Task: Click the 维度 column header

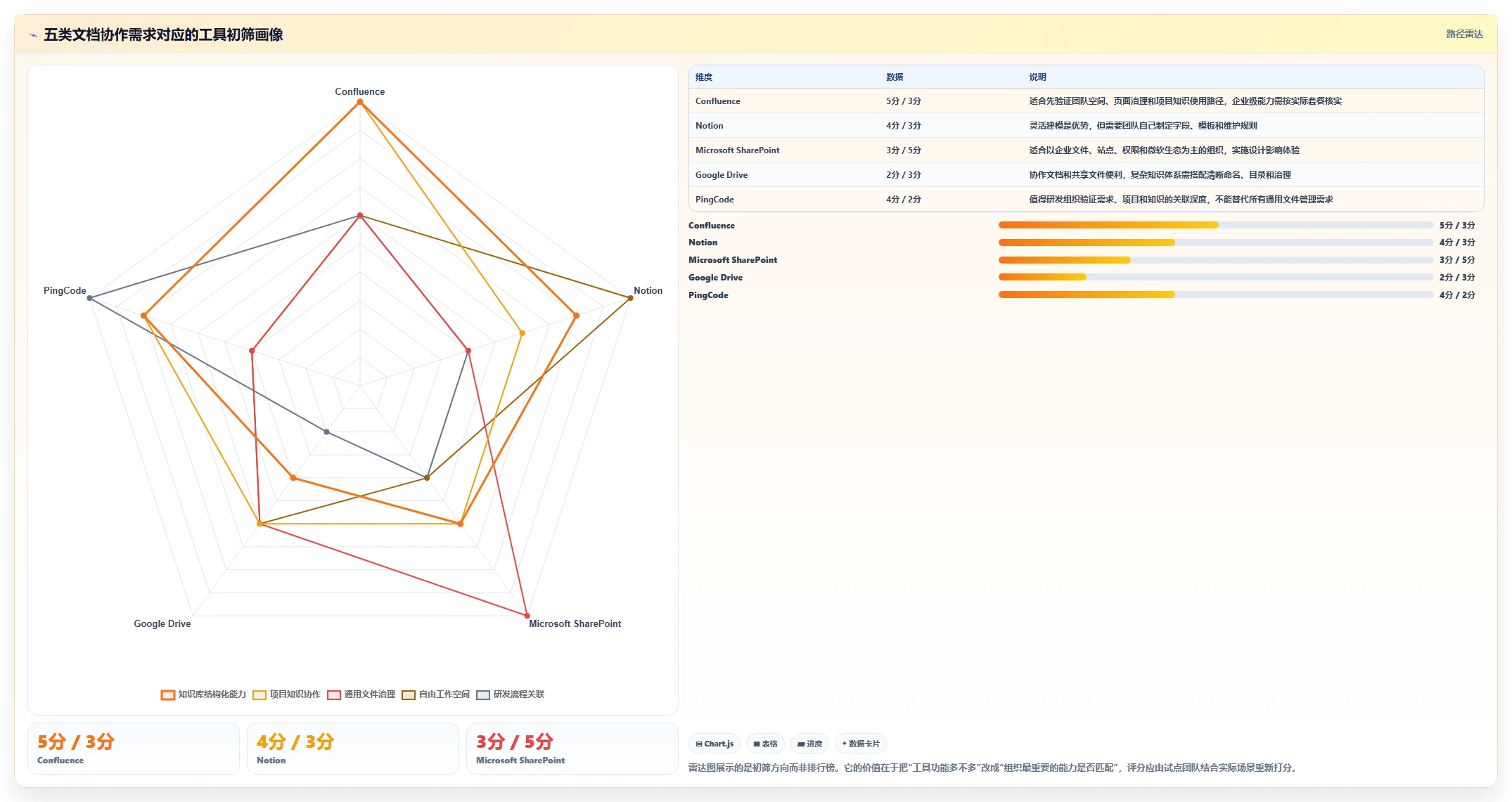Action: 704,77
